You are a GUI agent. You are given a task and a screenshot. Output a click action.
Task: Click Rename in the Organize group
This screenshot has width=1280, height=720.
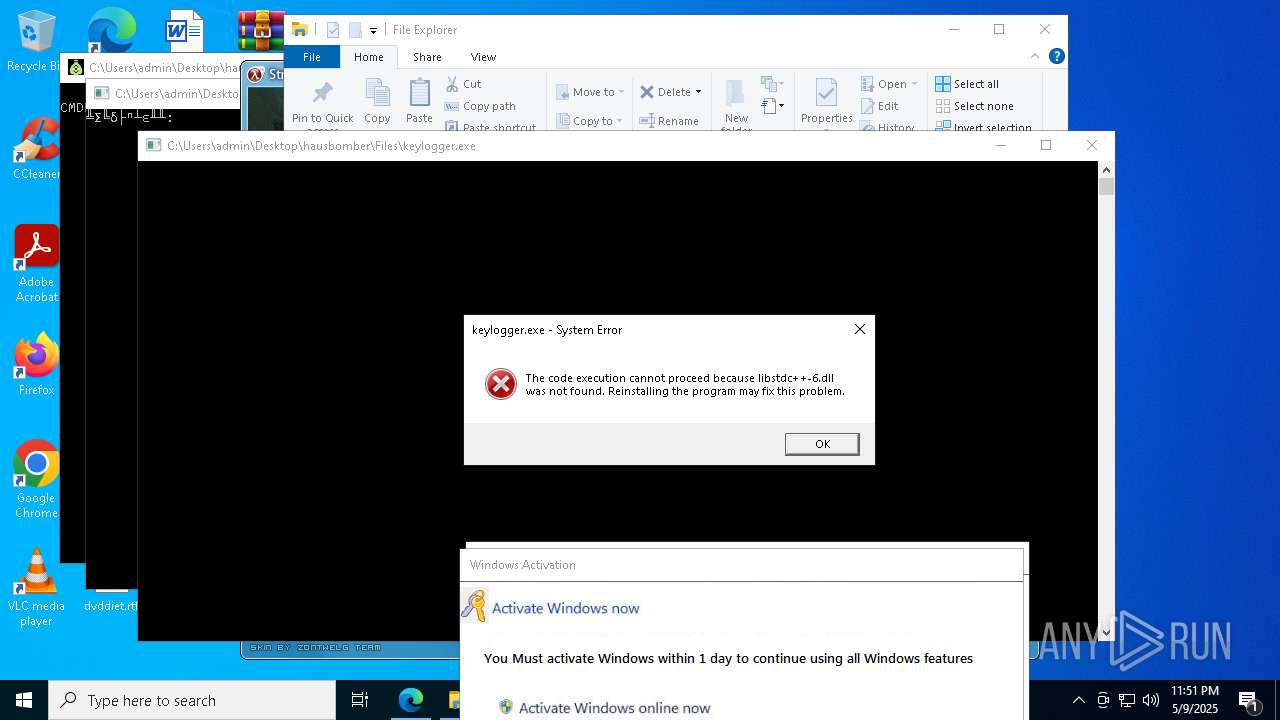(669, 121)
